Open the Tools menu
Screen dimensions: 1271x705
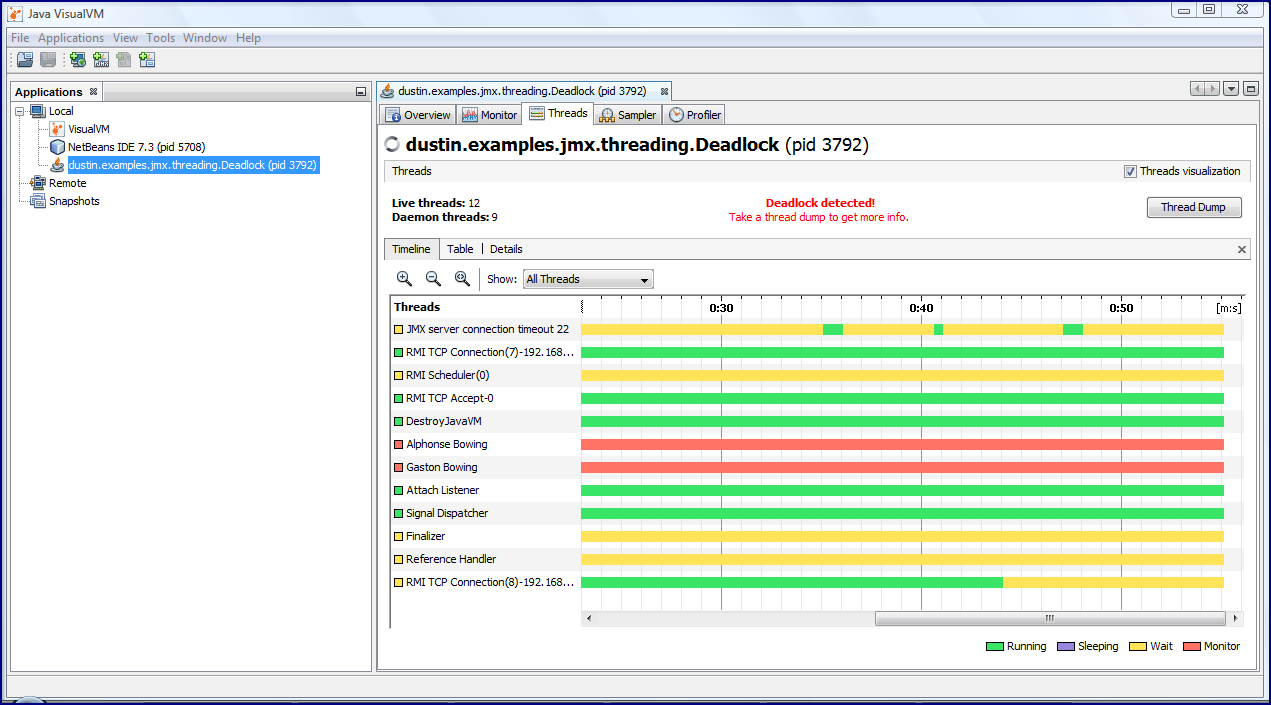160,38
